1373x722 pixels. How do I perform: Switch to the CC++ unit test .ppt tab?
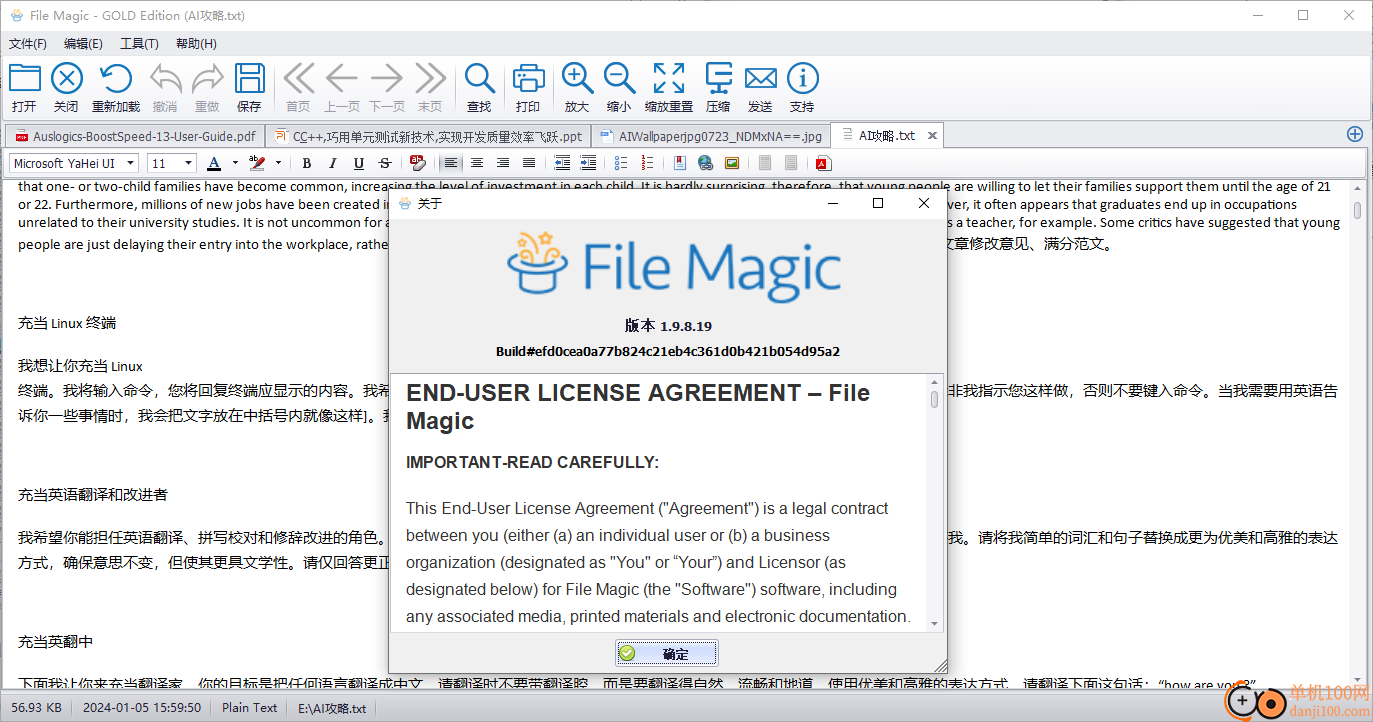428,136
